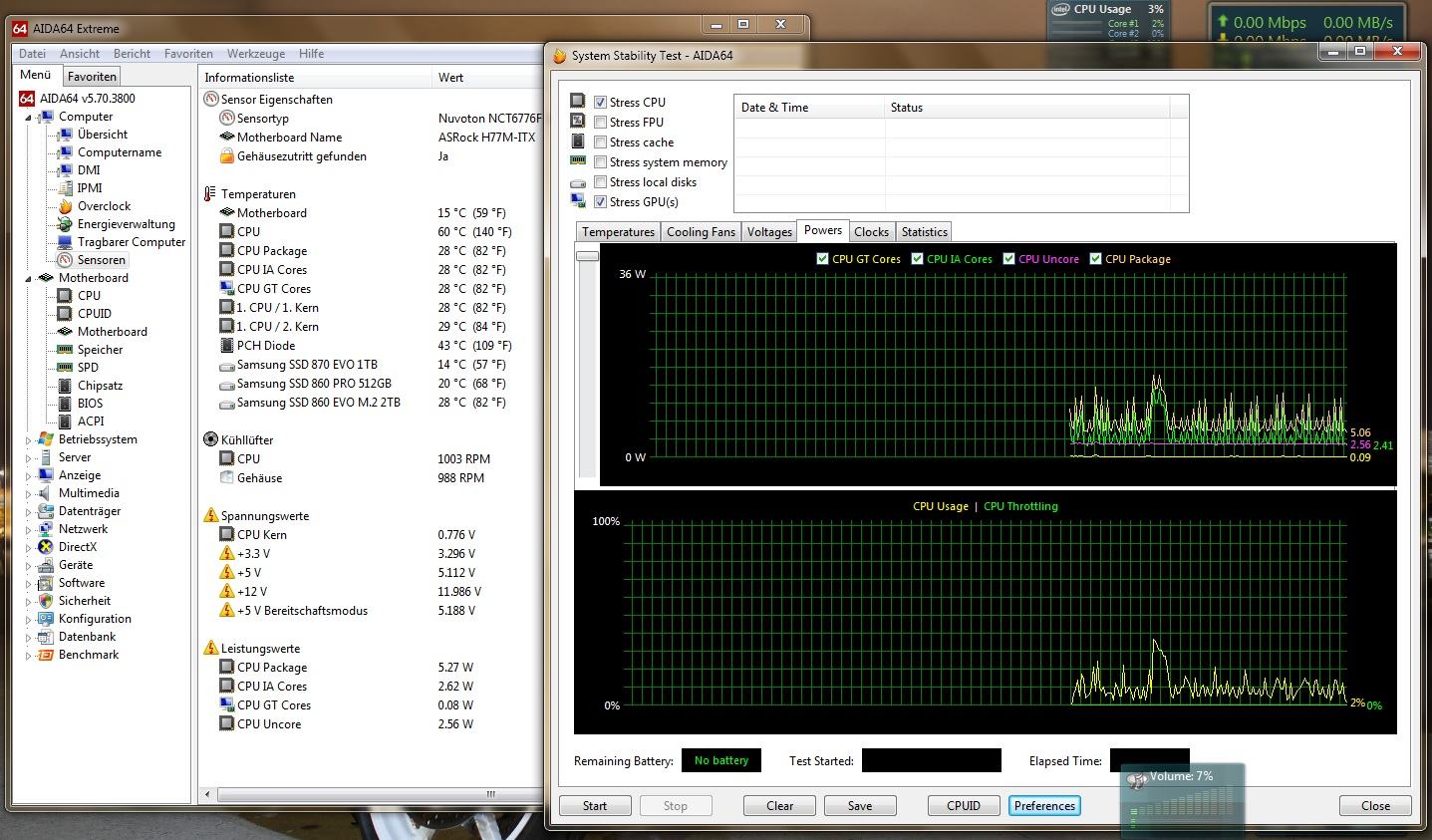Click the Sensor Eigenschaften header icon

(211, 100)
